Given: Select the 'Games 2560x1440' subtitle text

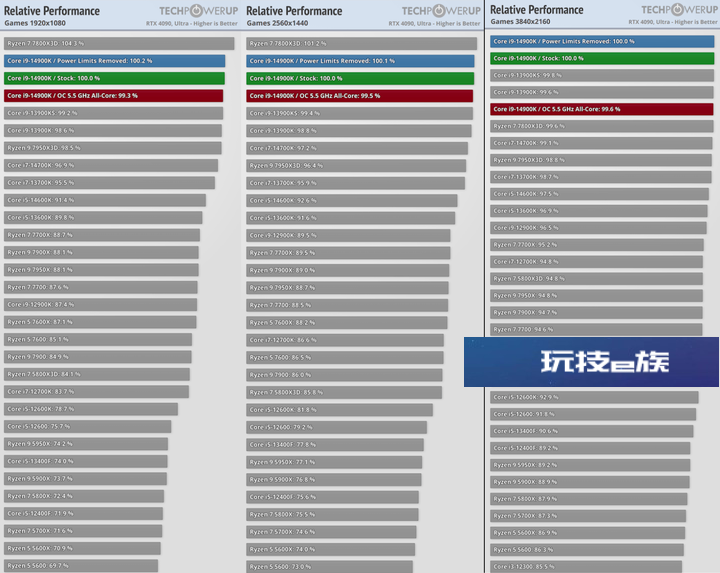Looking at the screenshot, I should [x=277, y=23].
